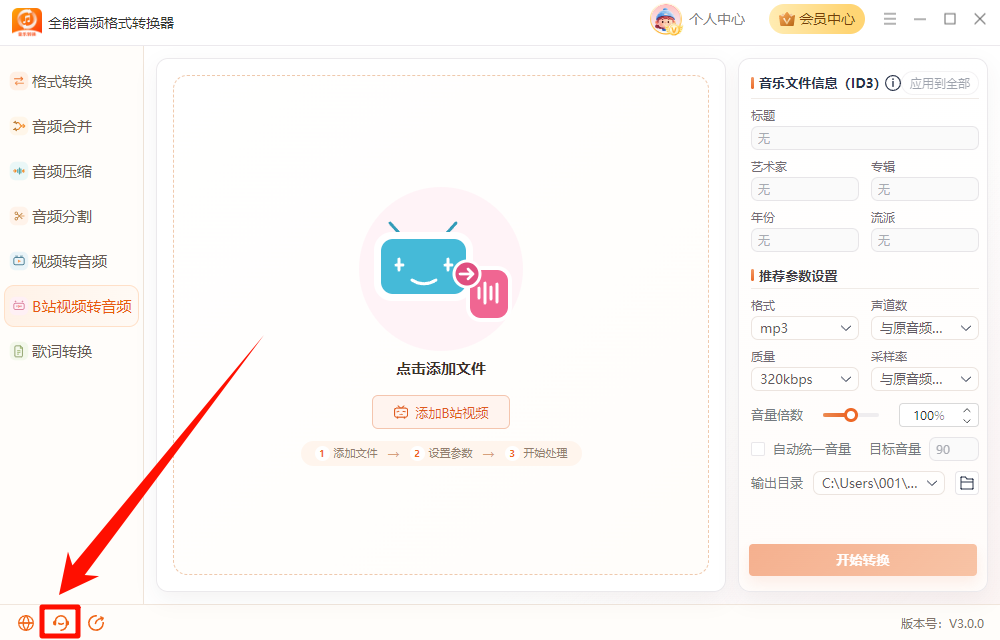
Task: Click the app logo icon in title bar
Action: [27, 21]
